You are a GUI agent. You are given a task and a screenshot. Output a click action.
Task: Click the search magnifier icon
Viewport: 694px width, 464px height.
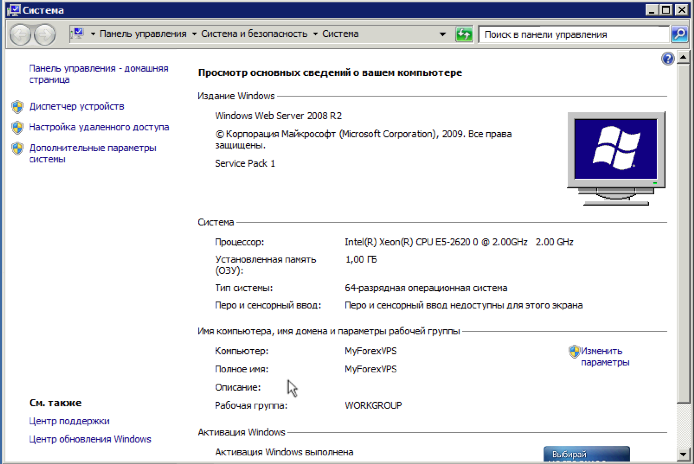pos(678,34)
